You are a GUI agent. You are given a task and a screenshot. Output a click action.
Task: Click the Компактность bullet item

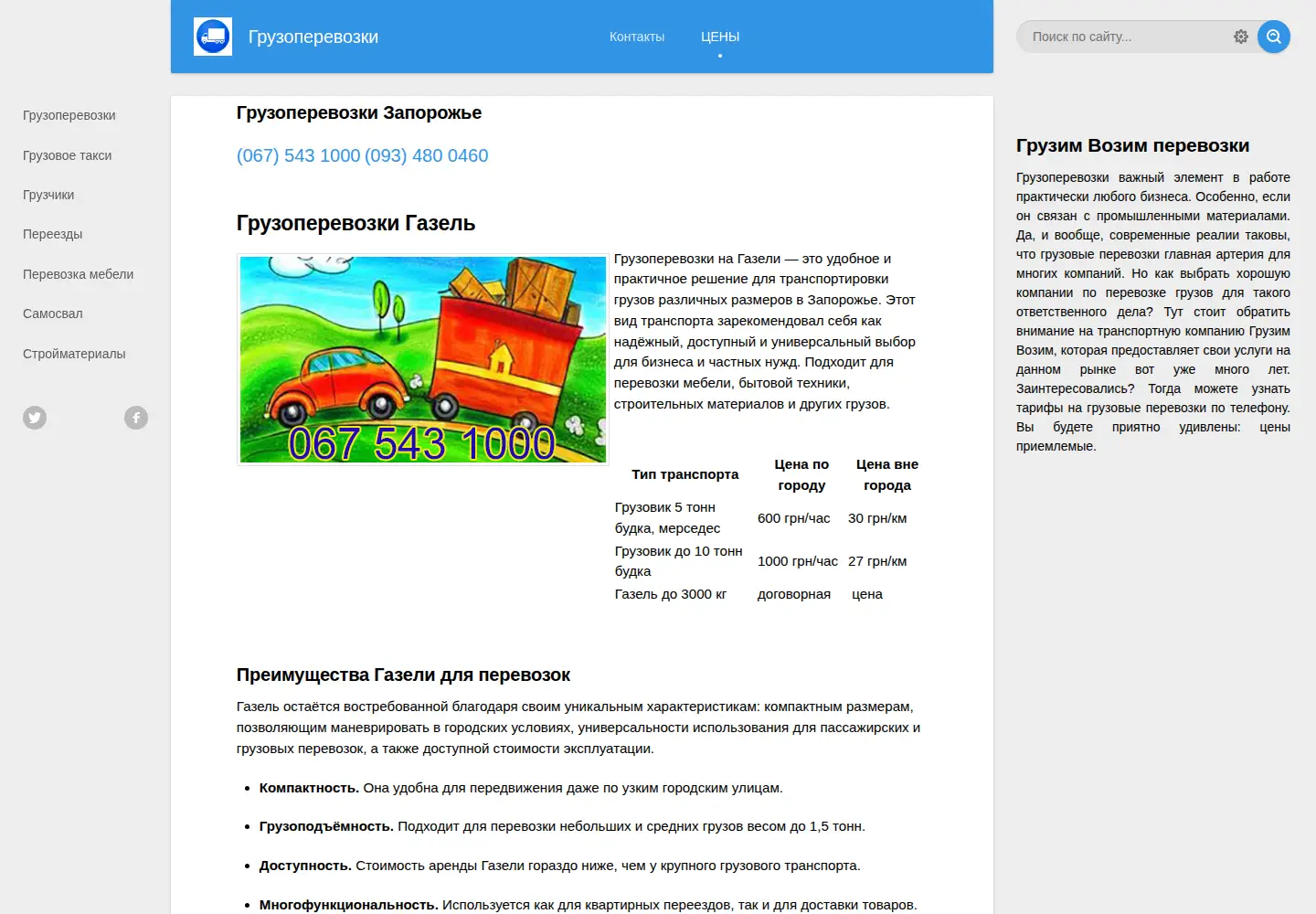[x=521, y=788]
